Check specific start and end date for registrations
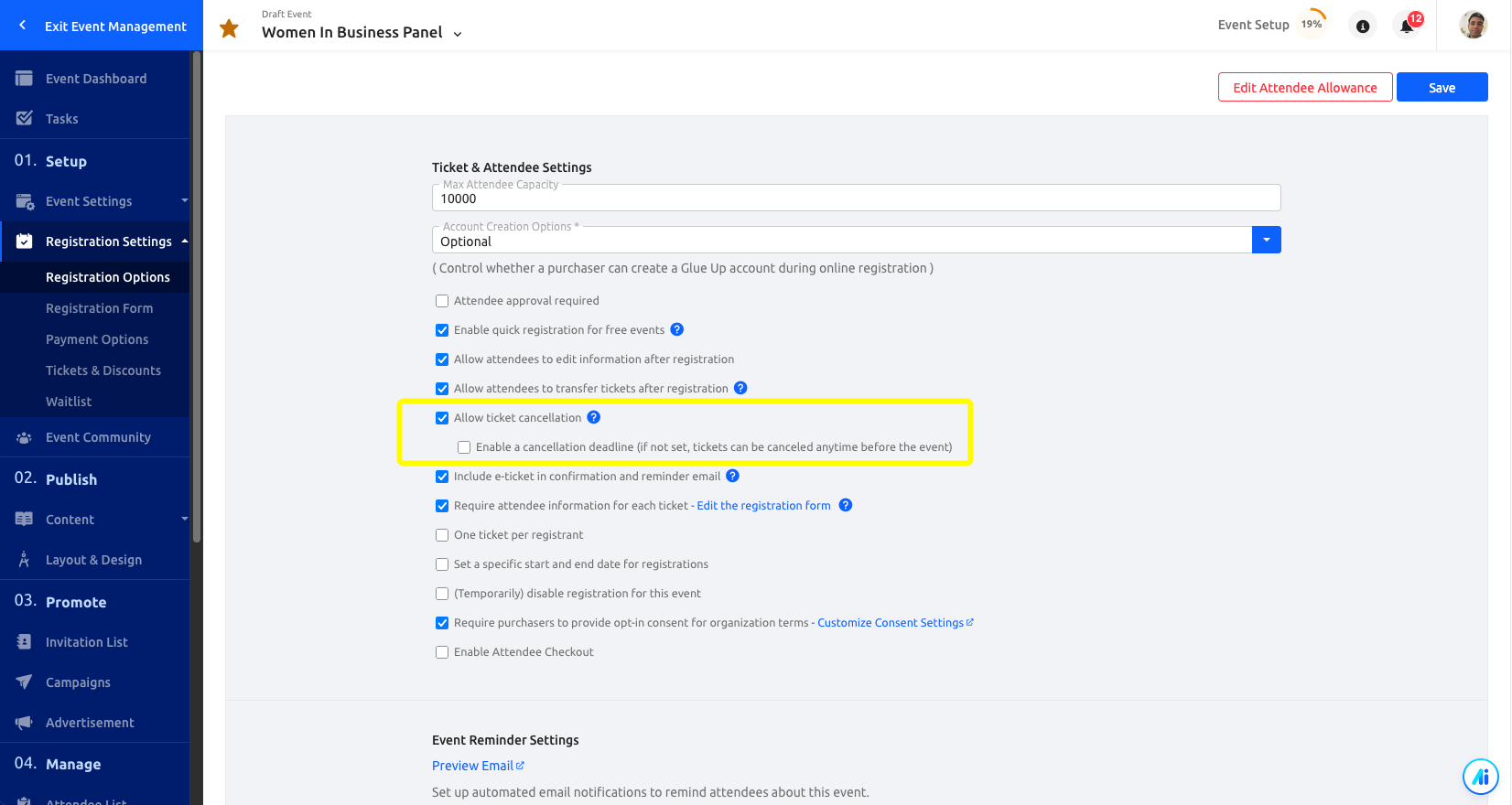The height and width of the screenshot is (805, 1512). (x=442, y=564)
